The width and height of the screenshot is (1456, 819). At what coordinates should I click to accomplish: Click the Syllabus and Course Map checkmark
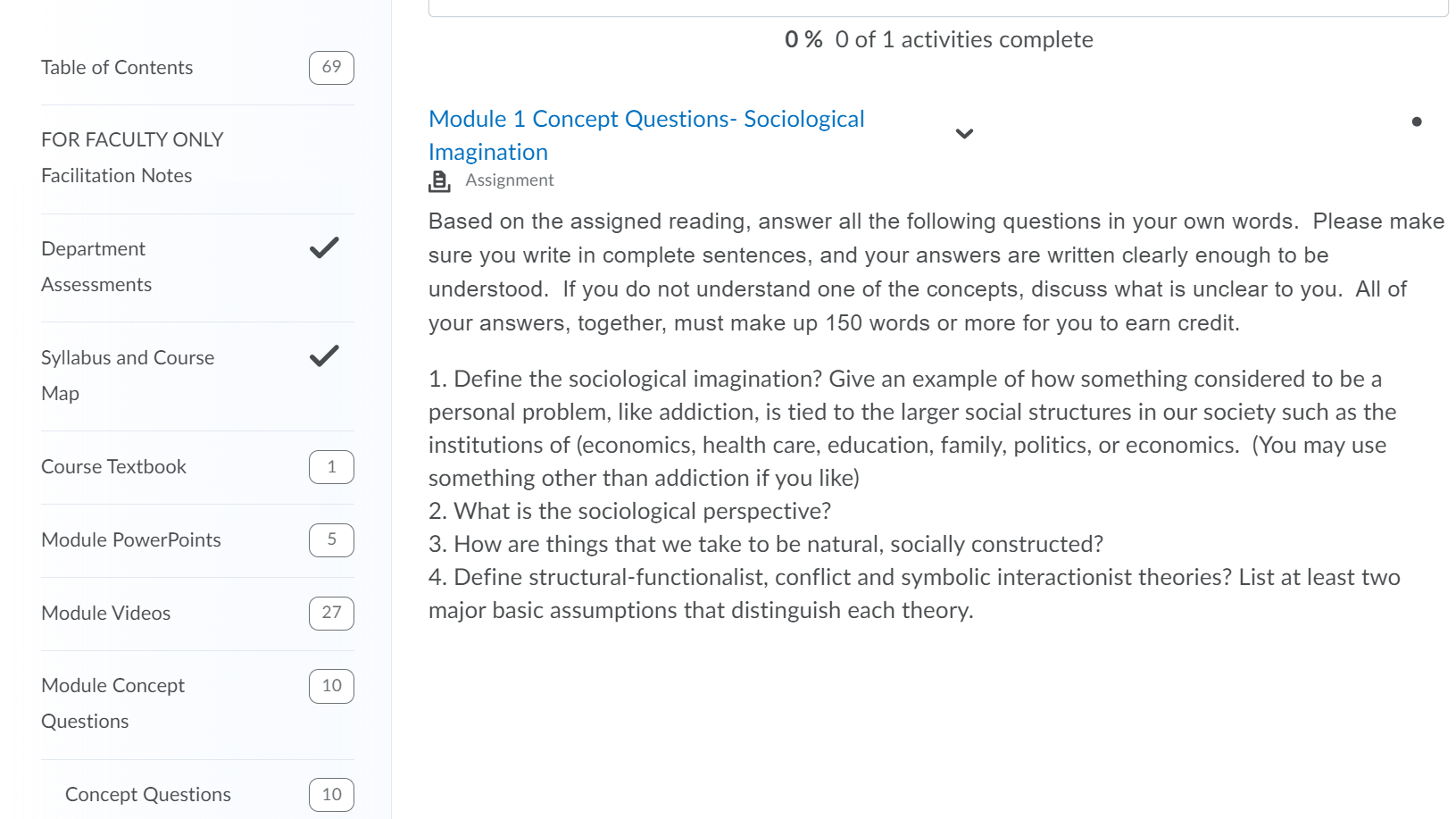point(324,356)
